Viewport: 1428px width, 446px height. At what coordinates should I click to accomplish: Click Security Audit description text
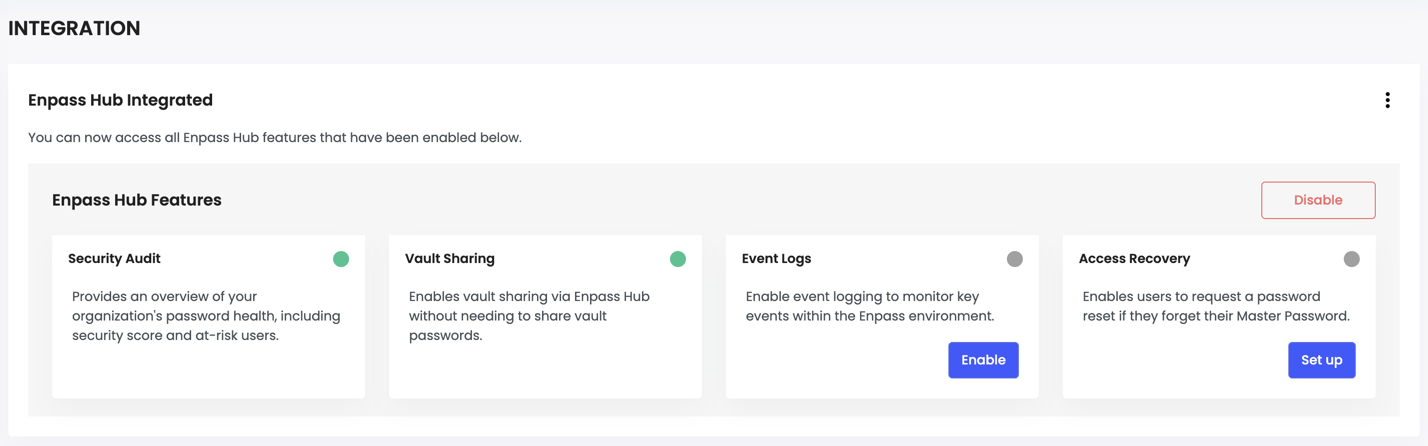tap(206, 316)
